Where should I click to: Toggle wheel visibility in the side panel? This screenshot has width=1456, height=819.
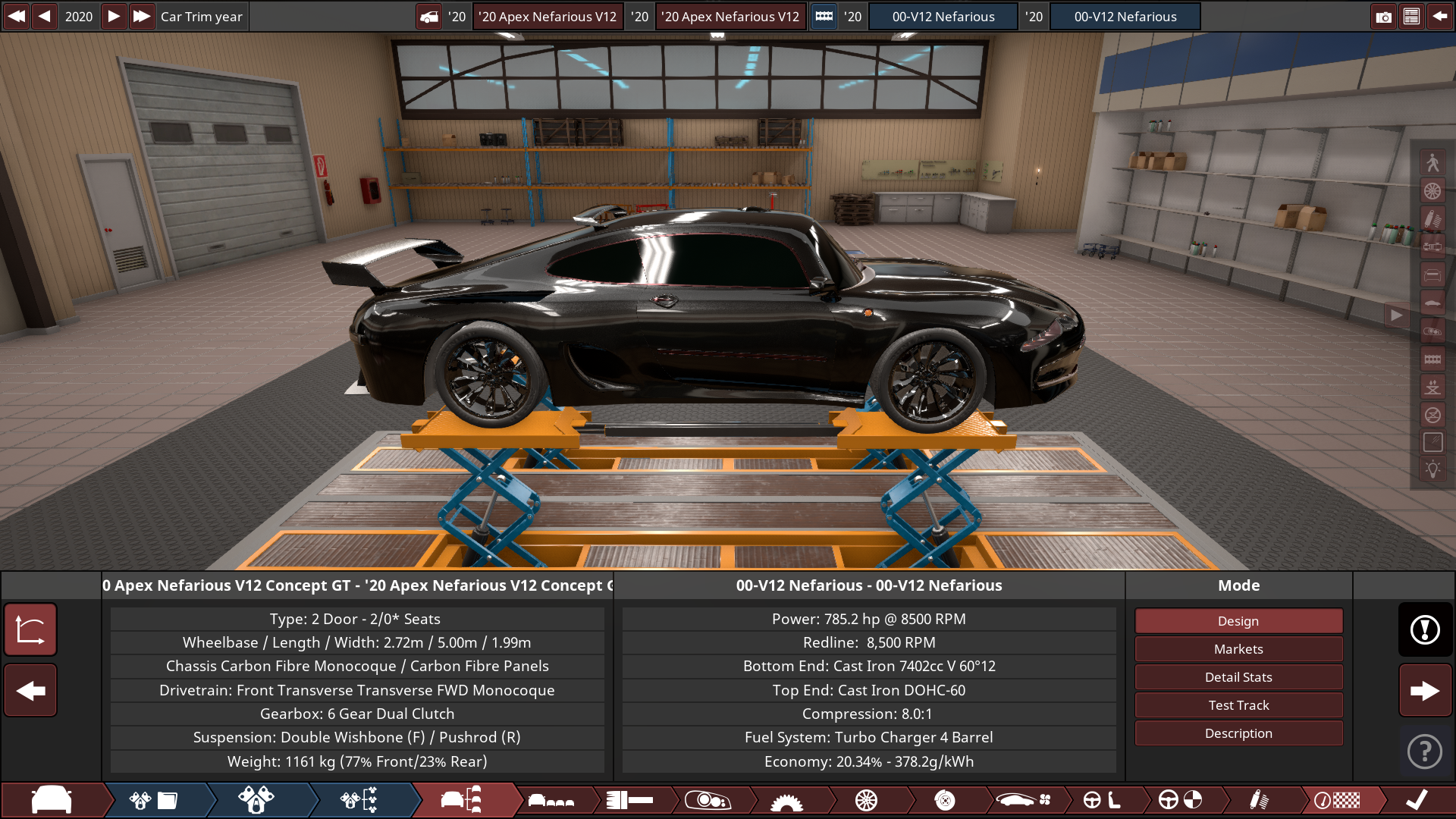[1432, 191]
